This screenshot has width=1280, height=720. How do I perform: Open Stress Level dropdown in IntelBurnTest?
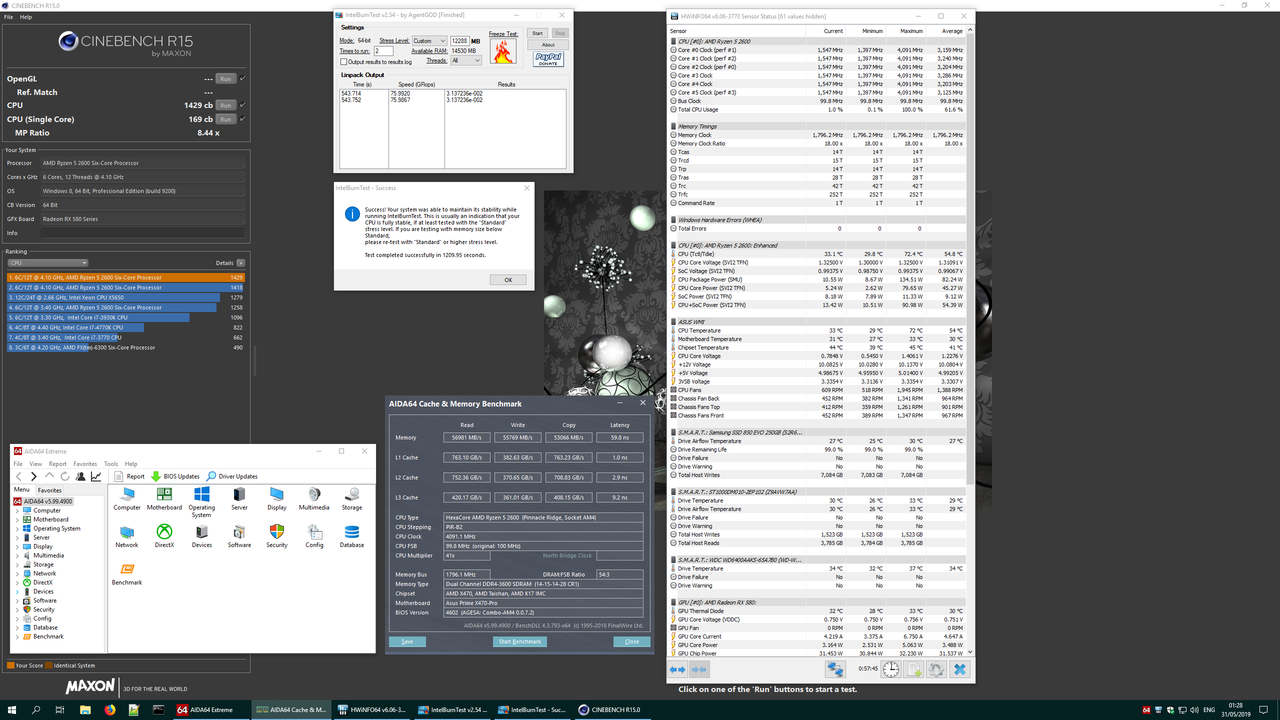click(428, 41)
